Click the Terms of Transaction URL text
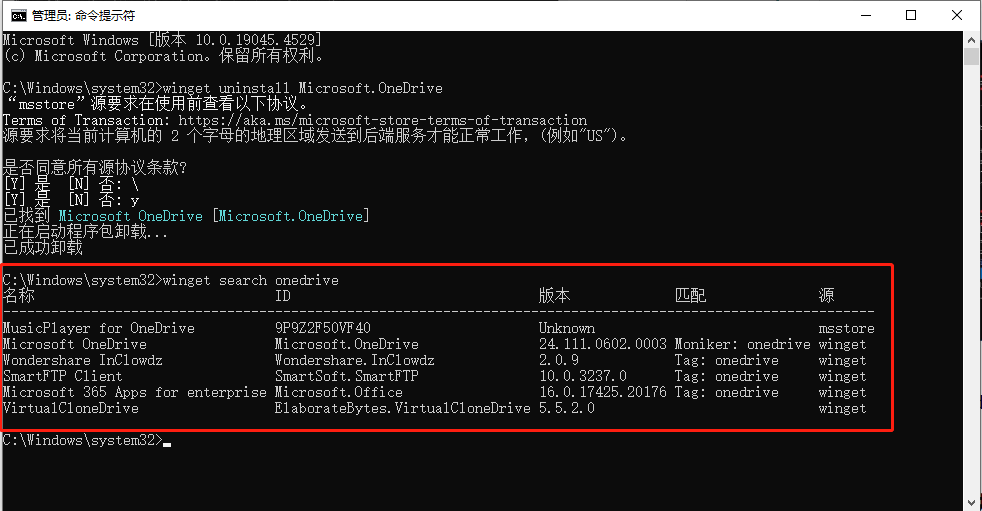Viewport: 982px width, 511px height. (382, 120)
